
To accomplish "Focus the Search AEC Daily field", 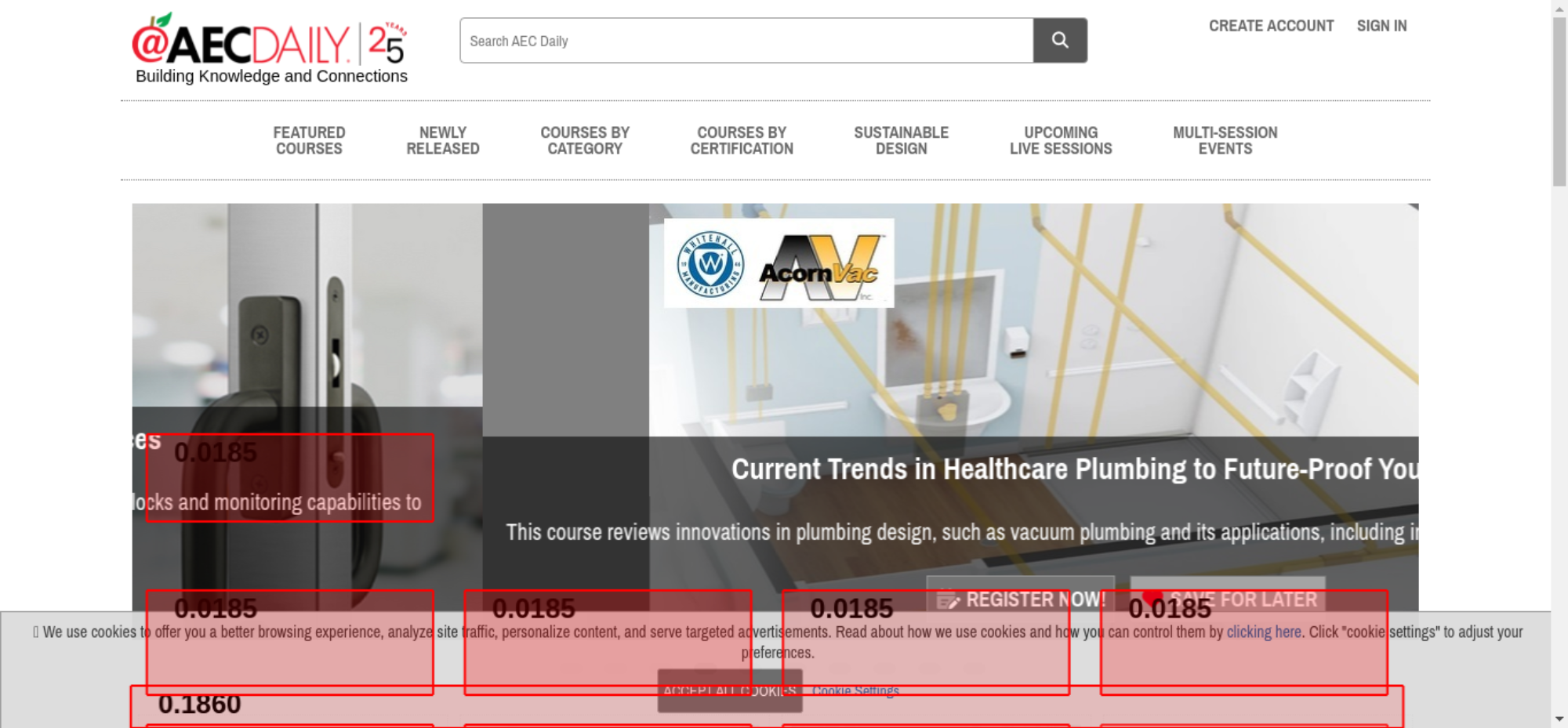I will coord(746,40).
